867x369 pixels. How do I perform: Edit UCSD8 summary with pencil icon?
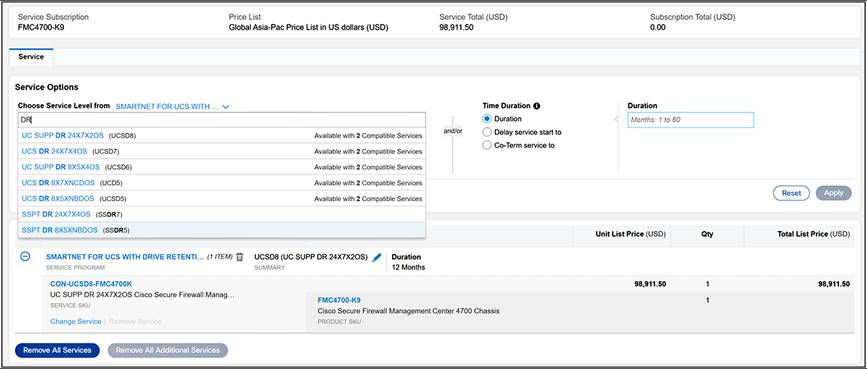[377, 257]
